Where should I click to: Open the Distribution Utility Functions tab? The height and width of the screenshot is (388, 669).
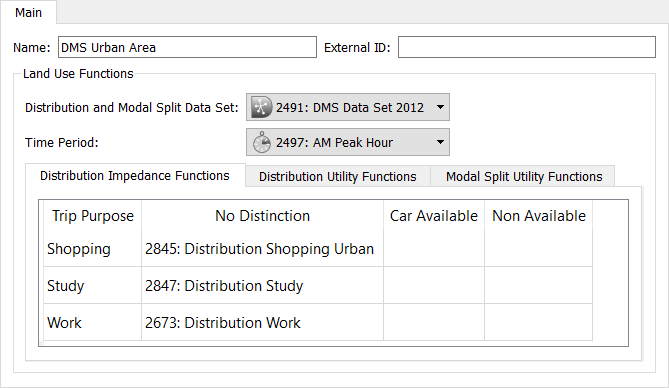point(337,176)
